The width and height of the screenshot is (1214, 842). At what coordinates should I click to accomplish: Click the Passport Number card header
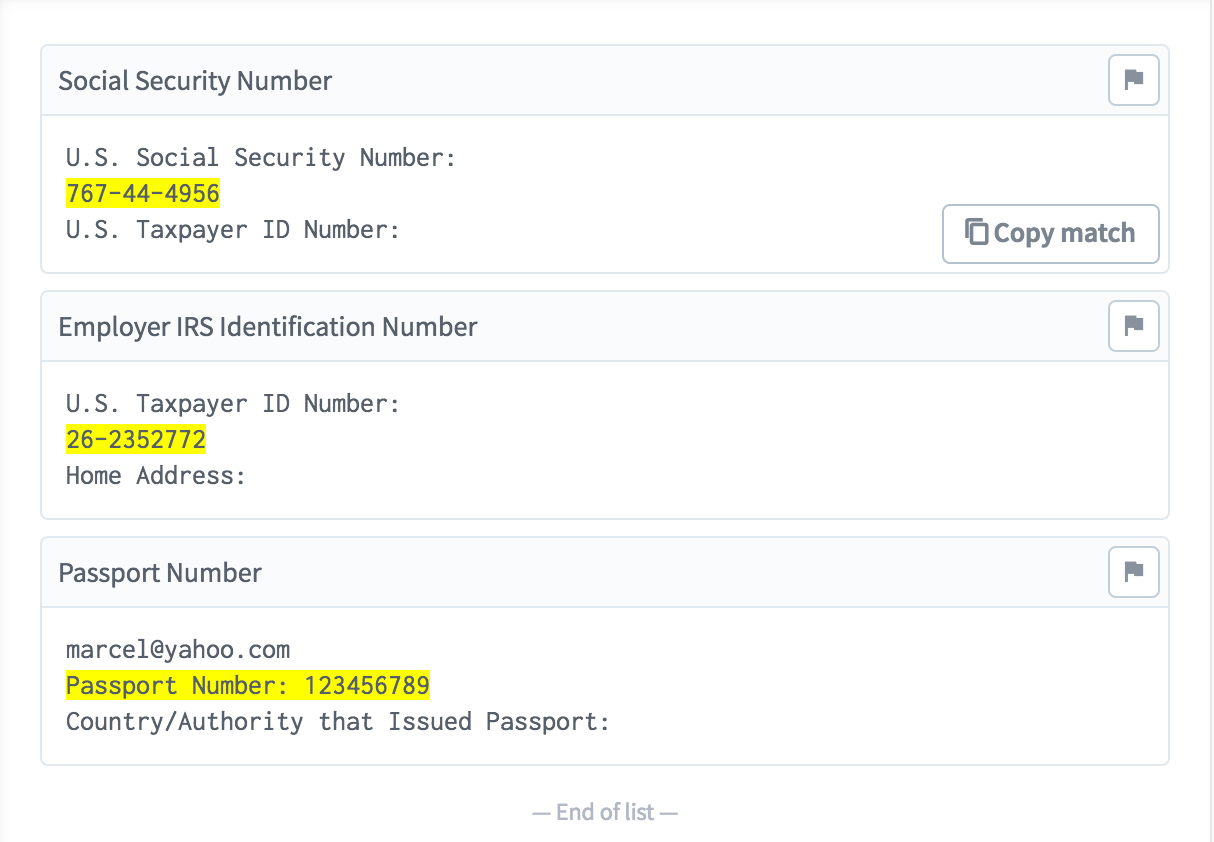(605, 573)
